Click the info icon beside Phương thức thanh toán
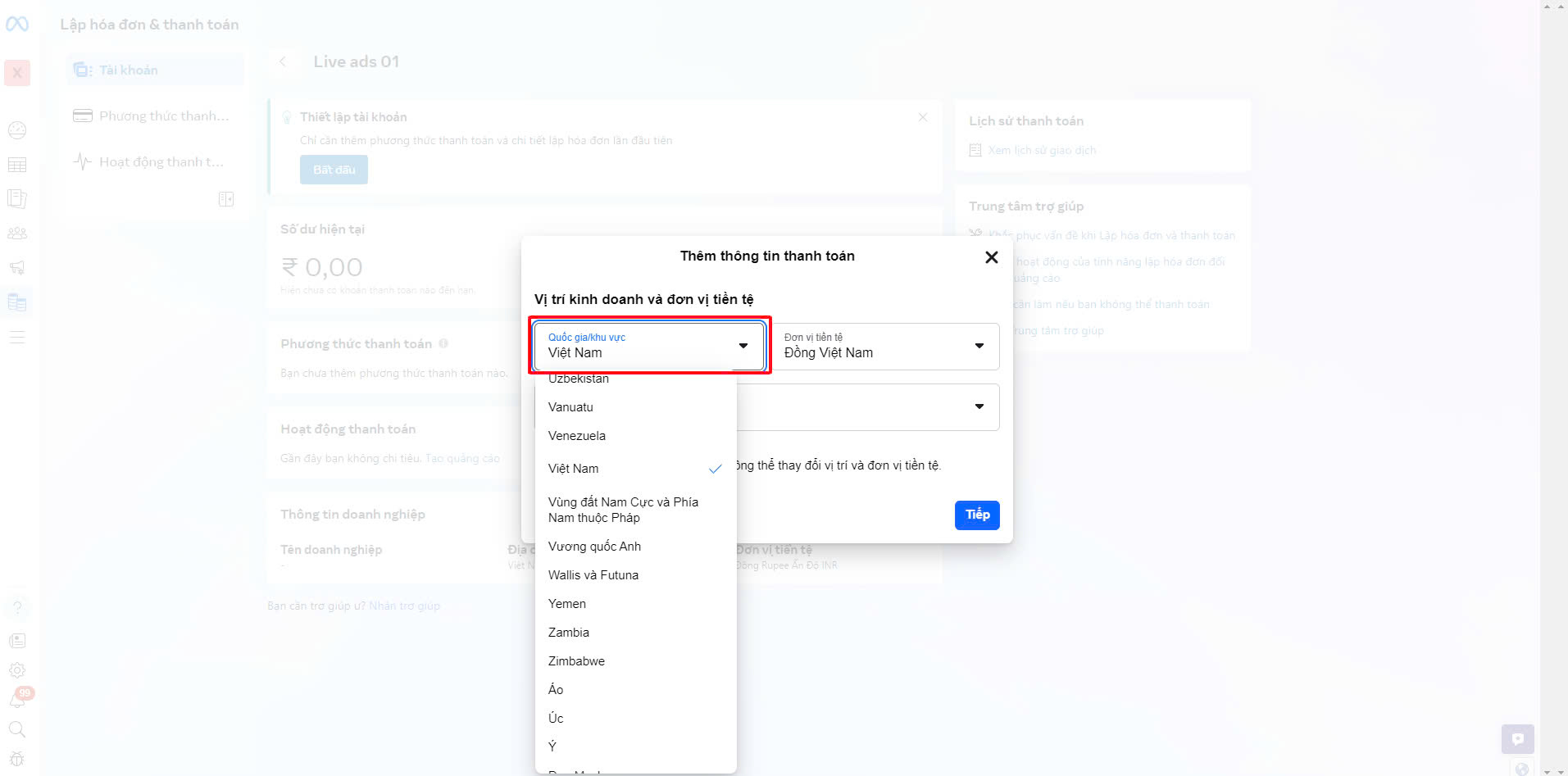This screenshot has width=1568, height=776. (443, 343)
